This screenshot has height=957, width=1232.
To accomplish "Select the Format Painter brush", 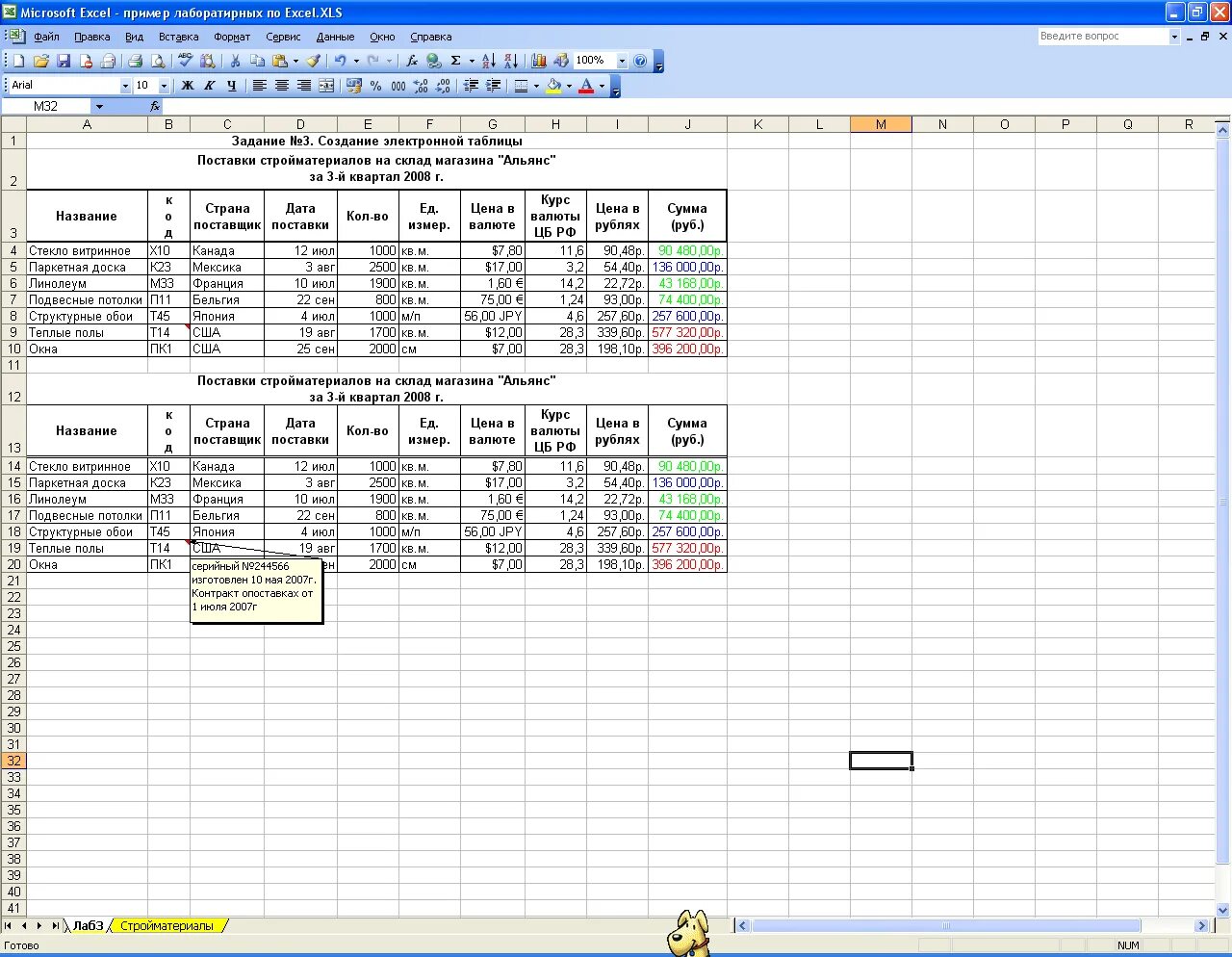I will (313, 61).
